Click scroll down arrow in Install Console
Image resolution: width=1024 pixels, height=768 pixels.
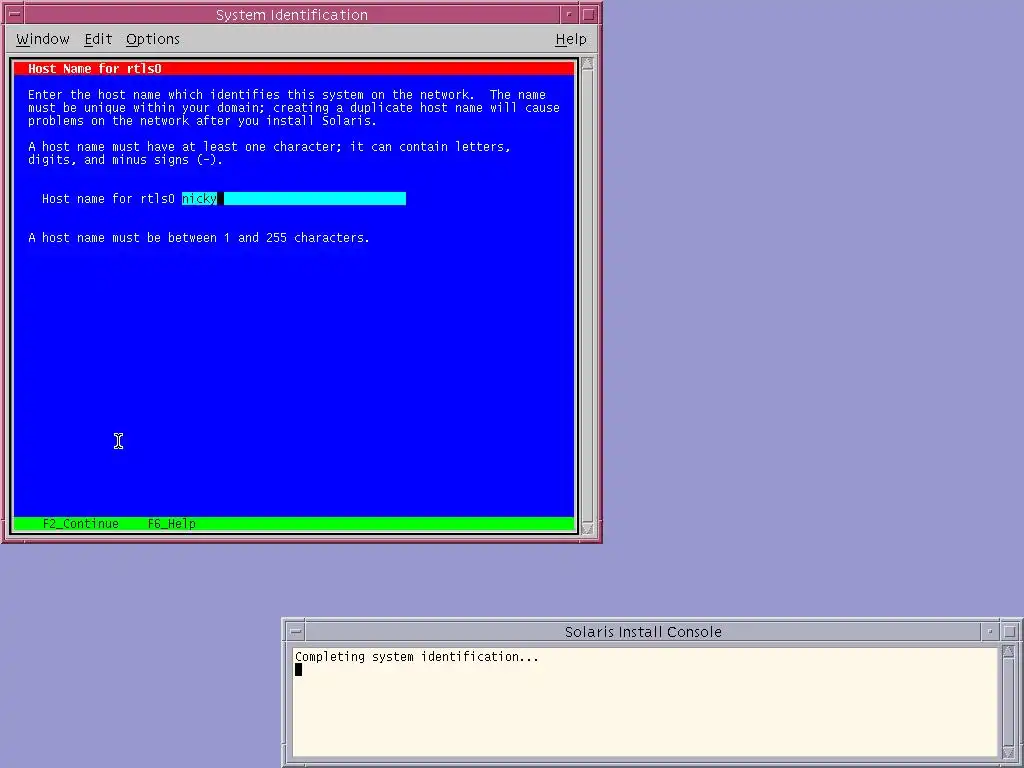(1008, 753)
